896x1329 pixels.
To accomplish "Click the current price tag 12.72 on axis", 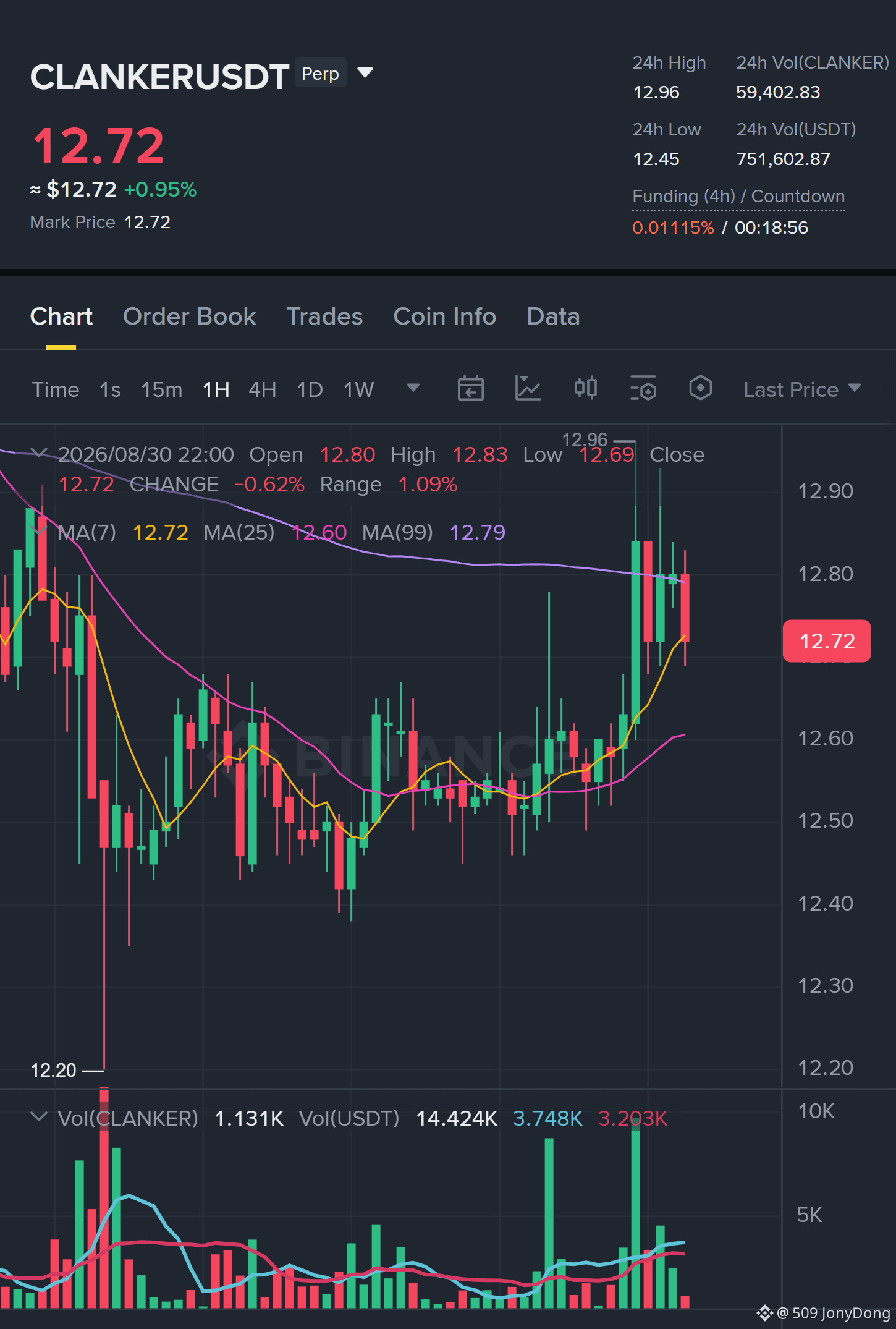I will pos(827,641).
